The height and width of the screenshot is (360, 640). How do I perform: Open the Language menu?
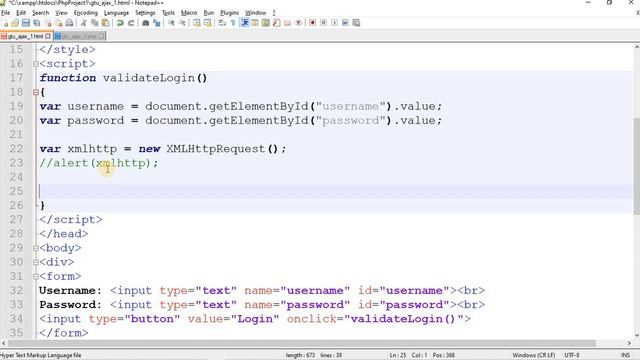tap(116, 13)
